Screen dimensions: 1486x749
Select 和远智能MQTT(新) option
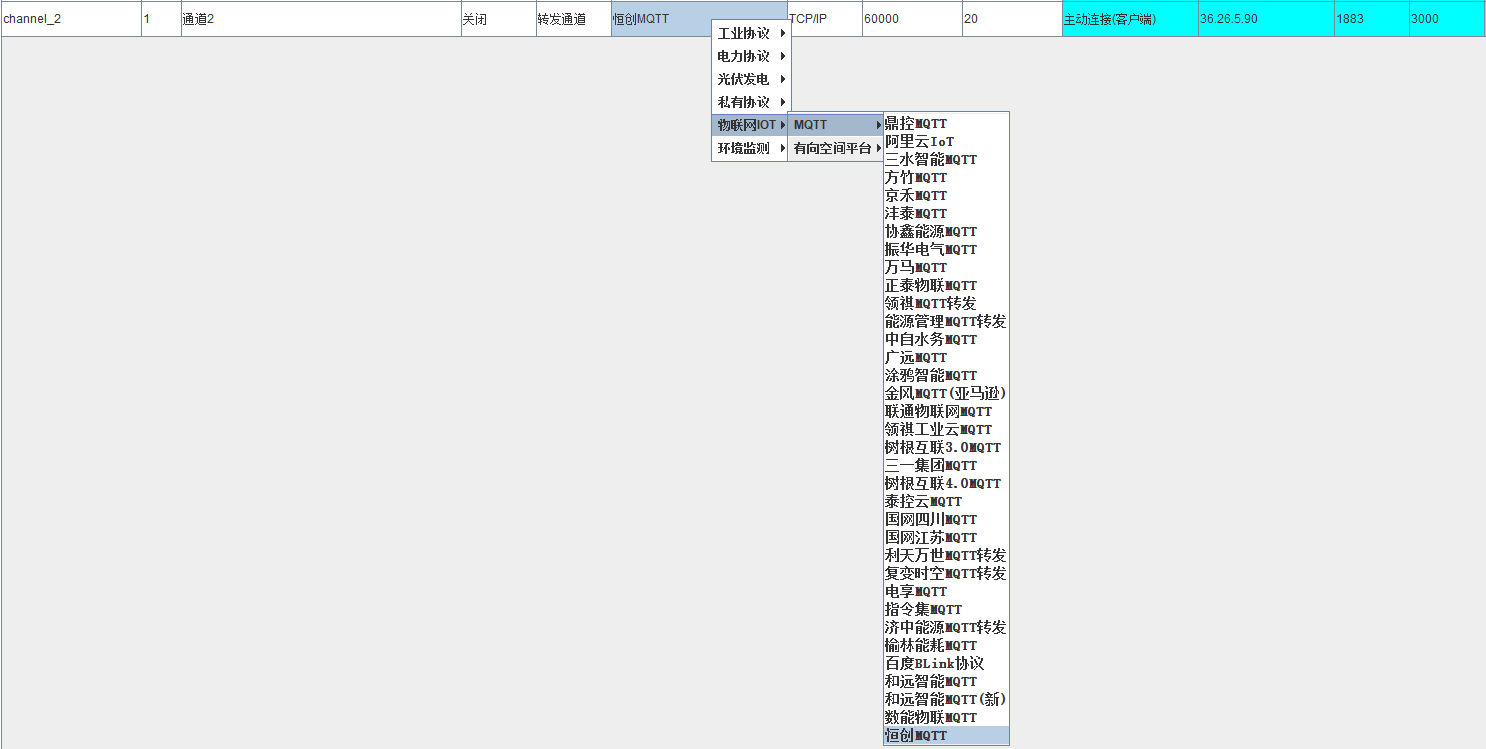coord(946,699)
